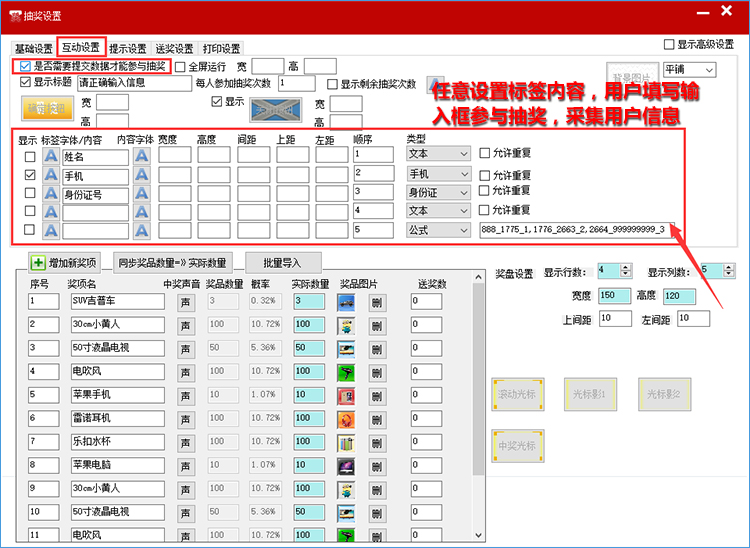Enable the 全屏运行 checkbox
This screenshot has width=750, height=548.
[181, 66]
